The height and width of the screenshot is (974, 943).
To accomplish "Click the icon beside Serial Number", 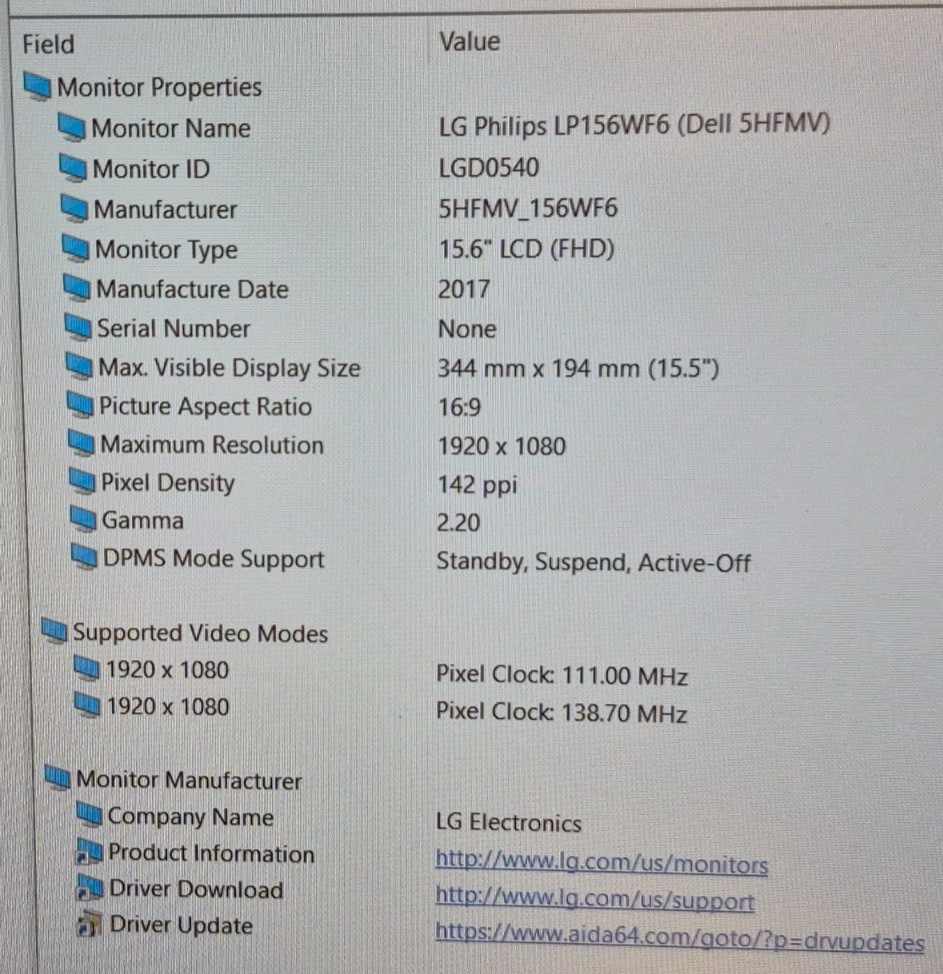I will coord(78,327).
